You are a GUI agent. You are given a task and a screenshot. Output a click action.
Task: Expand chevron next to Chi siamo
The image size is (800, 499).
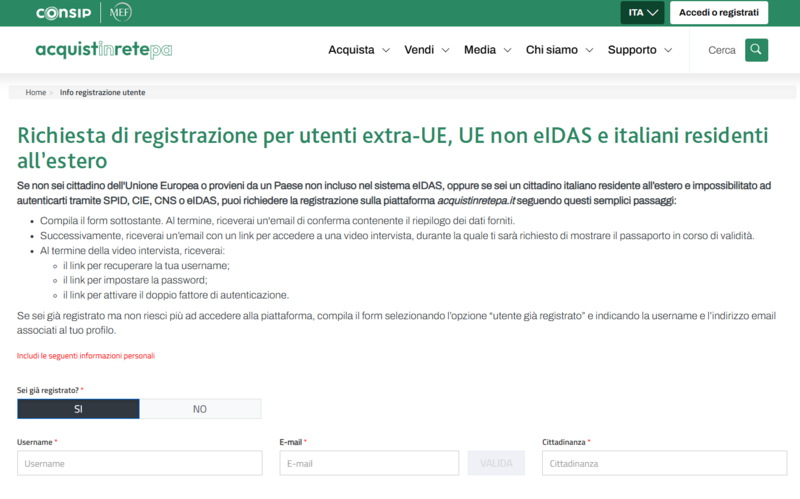click(589, 51)
